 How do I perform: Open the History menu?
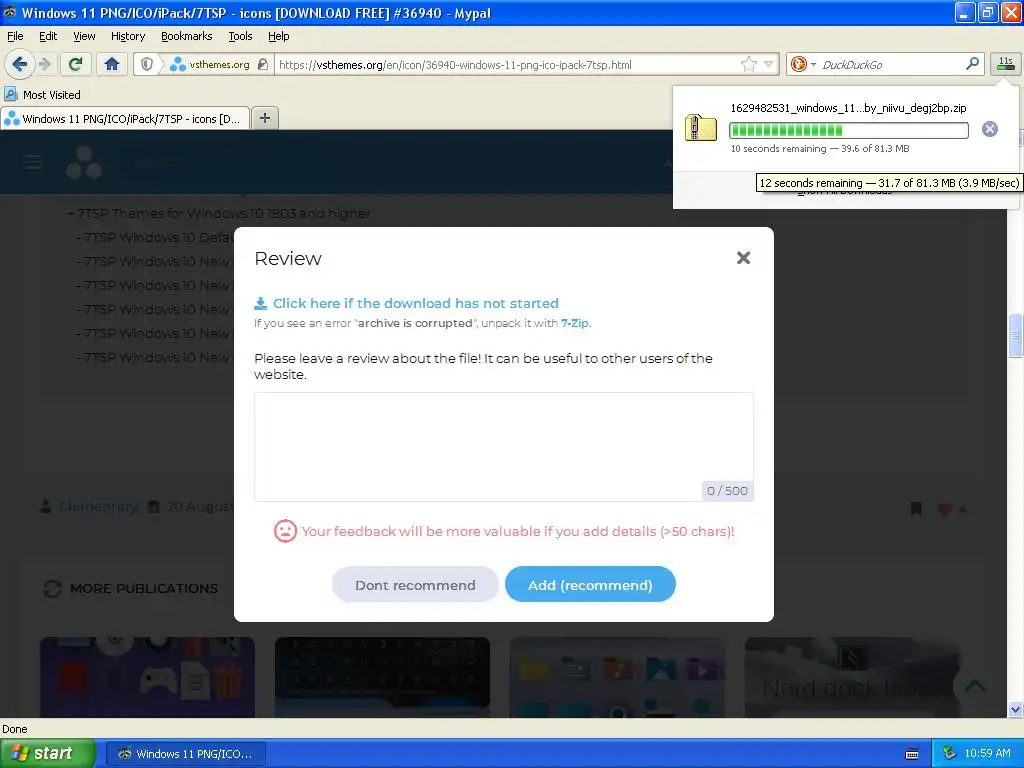127,36
